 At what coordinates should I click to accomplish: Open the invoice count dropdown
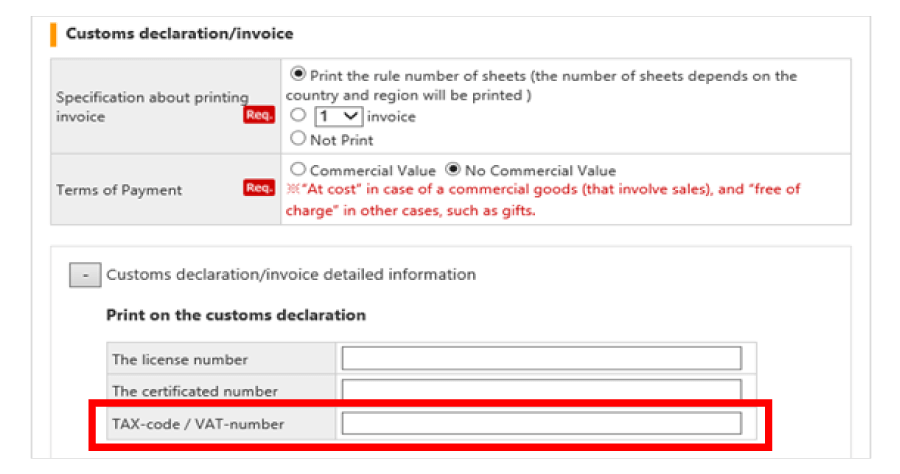click(336, 117)
